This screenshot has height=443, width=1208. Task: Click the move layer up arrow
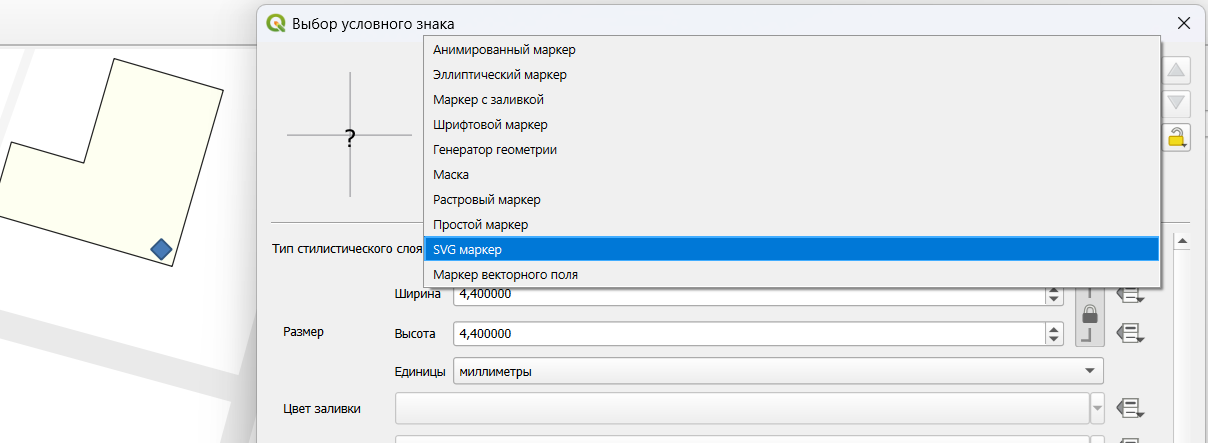(1177, 71)
